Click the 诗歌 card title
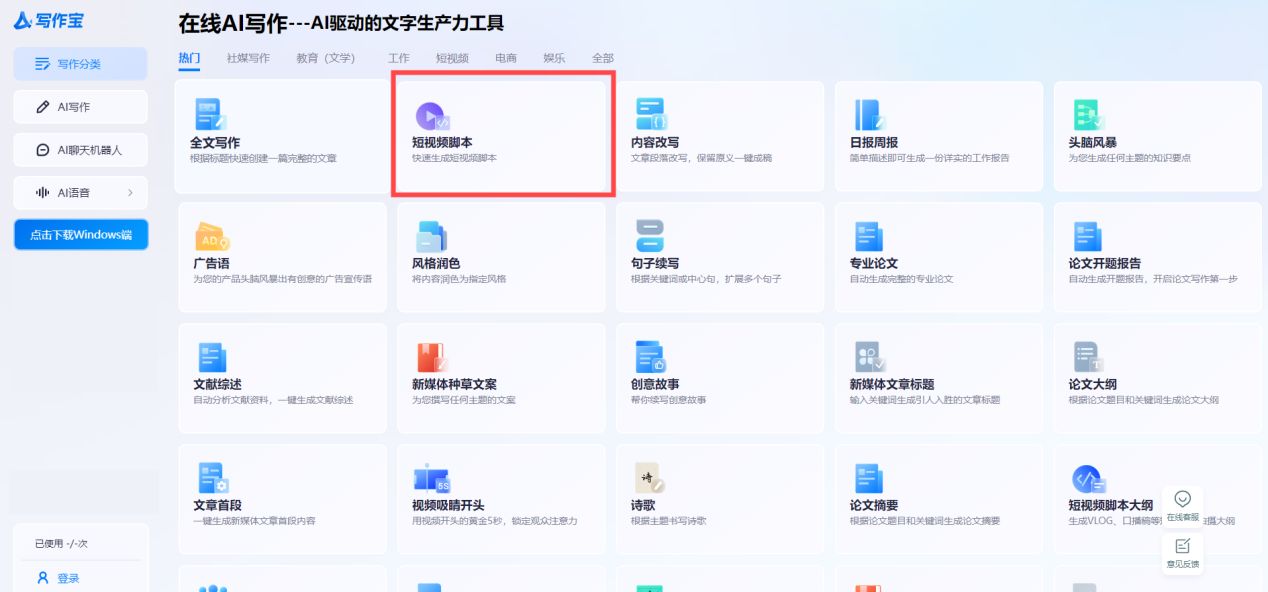Image resolution: width=1268 pixels, height=592 pixels. coord(643,506)
